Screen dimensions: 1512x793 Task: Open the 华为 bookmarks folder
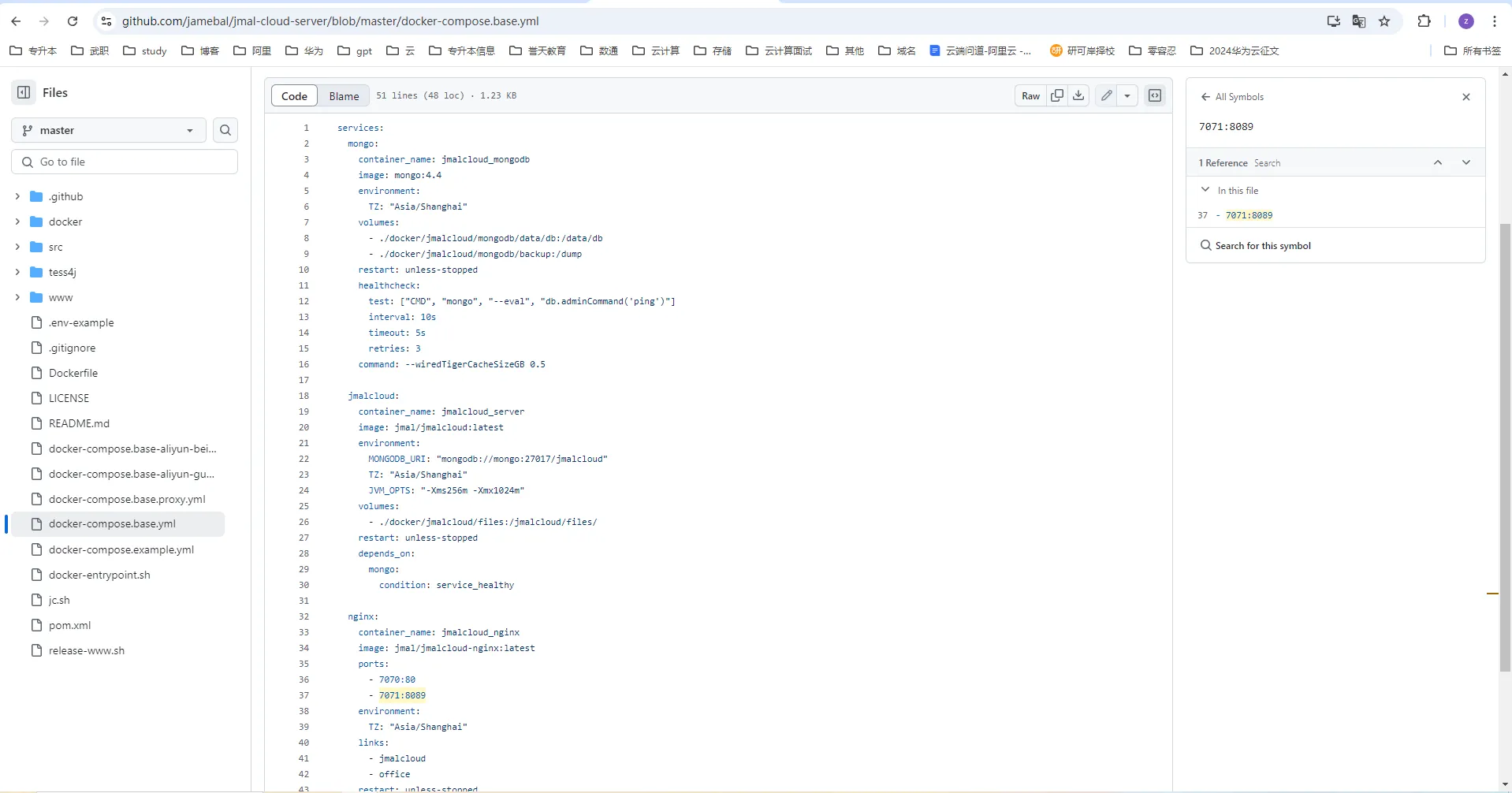pyautogui.click(x=304, y=50)
